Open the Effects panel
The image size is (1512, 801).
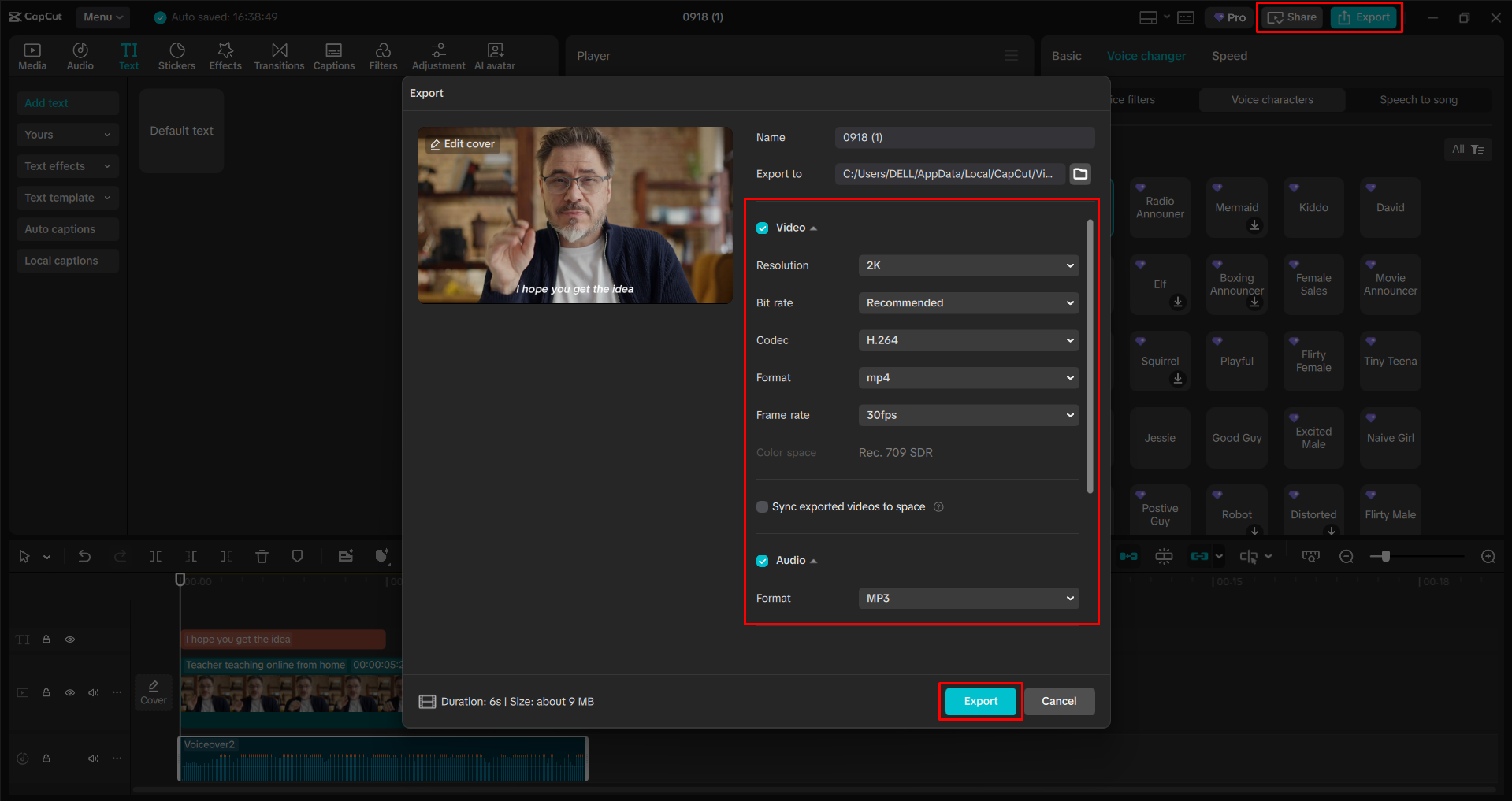tap(225, 55)
